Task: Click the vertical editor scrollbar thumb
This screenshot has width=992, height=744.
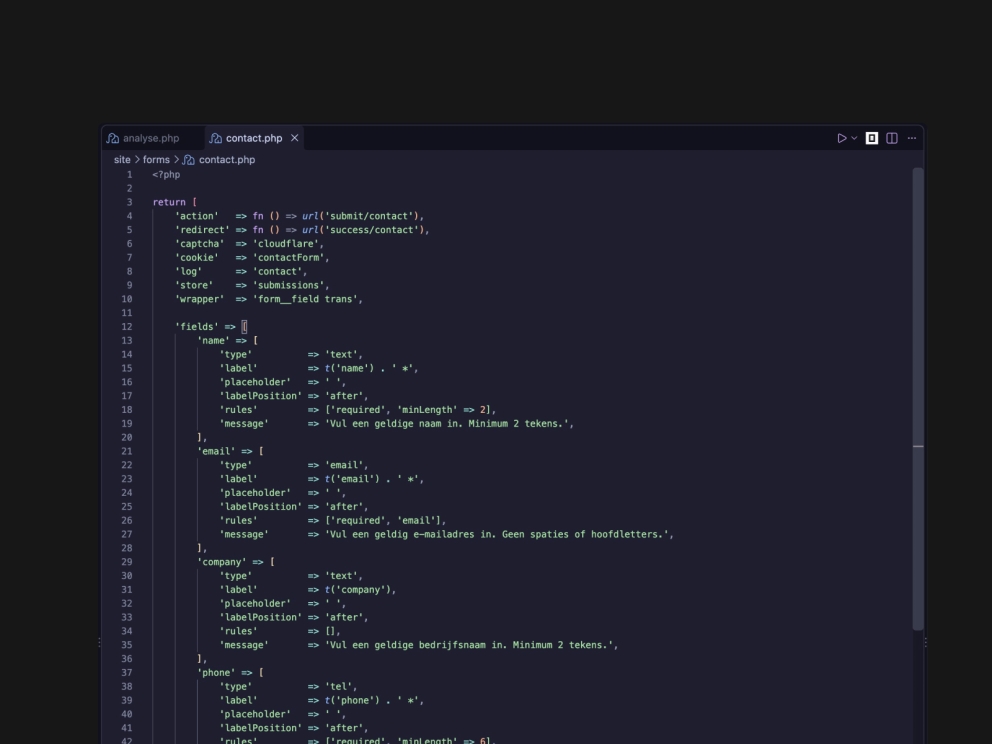Action: (x=918, y=399)
